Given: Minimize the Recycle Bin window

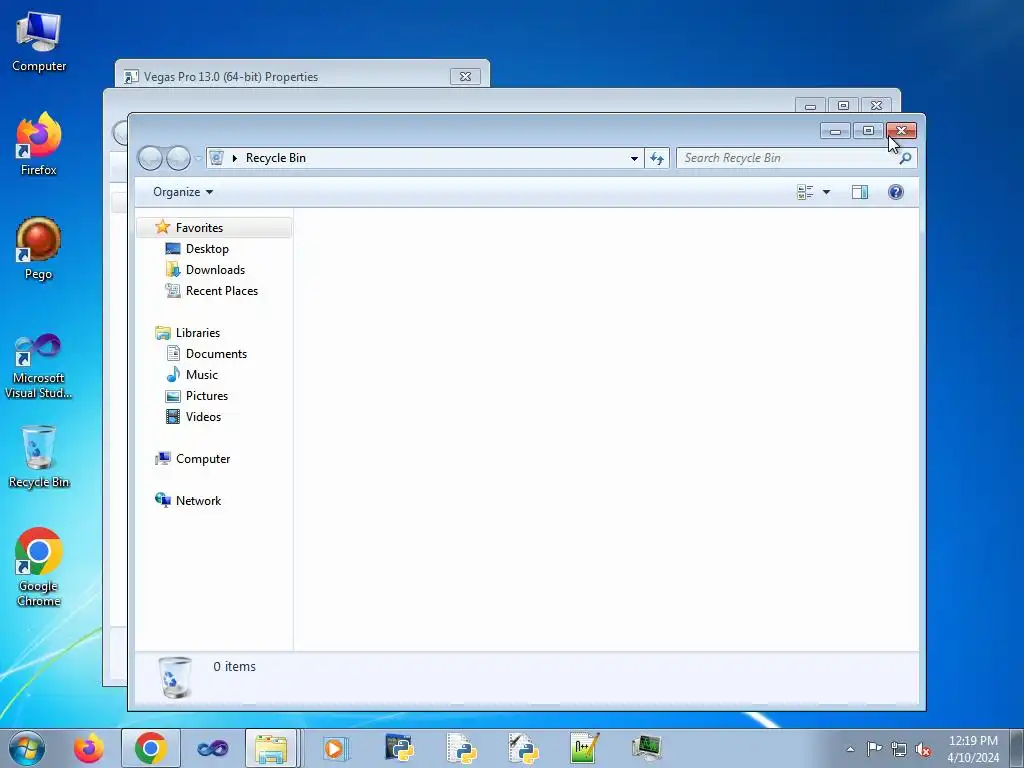Looking at the screenshot, I should [x=835, y=131].
